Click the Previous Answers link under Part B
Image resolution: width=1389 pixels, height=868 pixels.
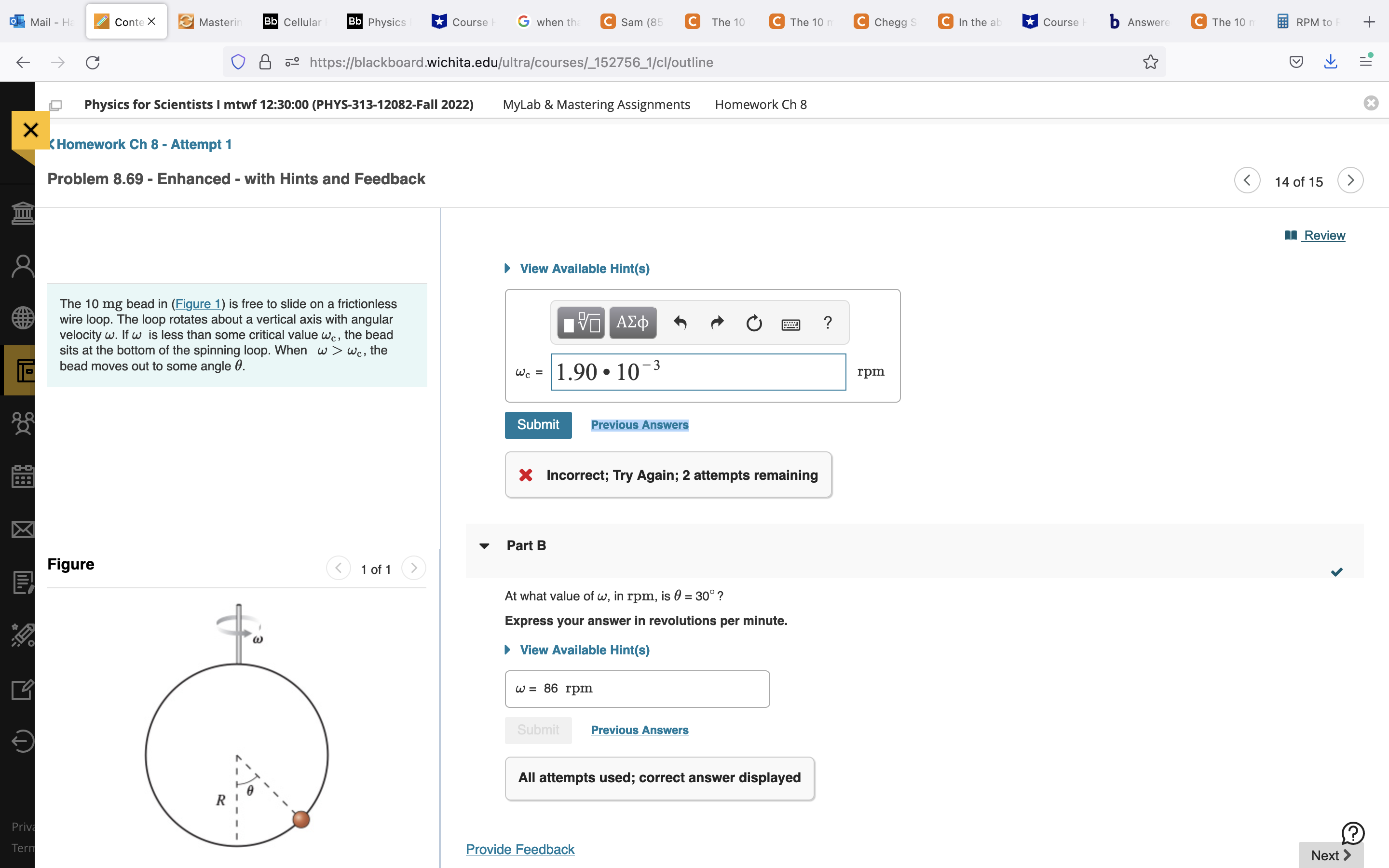click(x=639, y=729)
